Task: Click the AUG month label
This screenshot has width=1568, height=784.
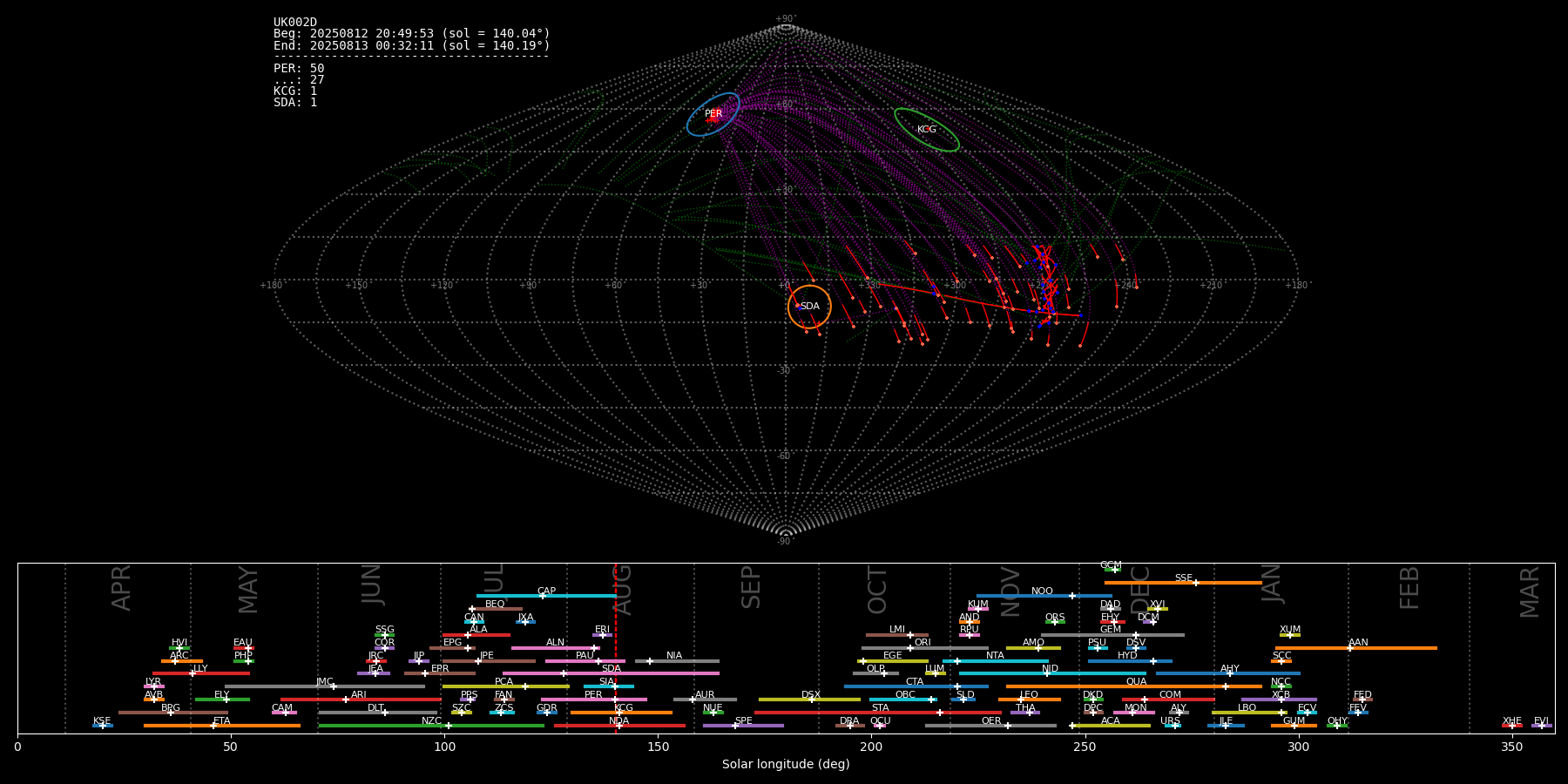Action: [622, 588]
